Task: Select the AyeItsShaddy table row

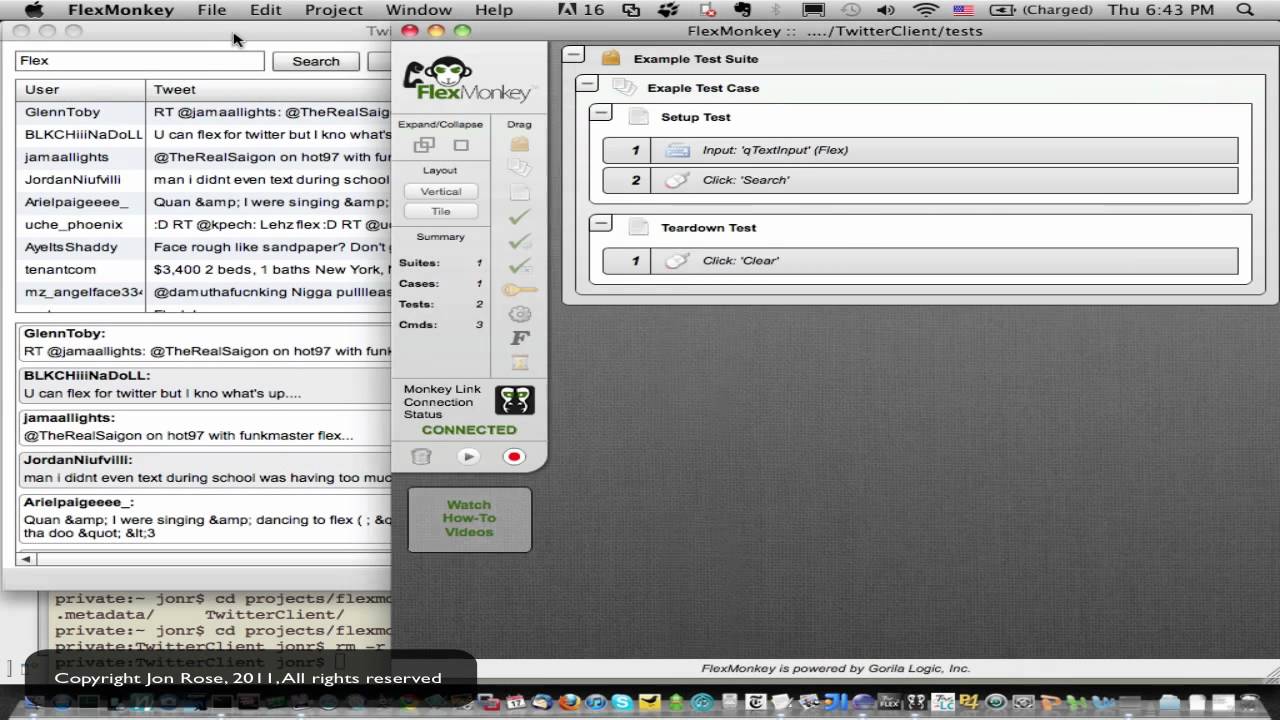Action: [204, 247]
